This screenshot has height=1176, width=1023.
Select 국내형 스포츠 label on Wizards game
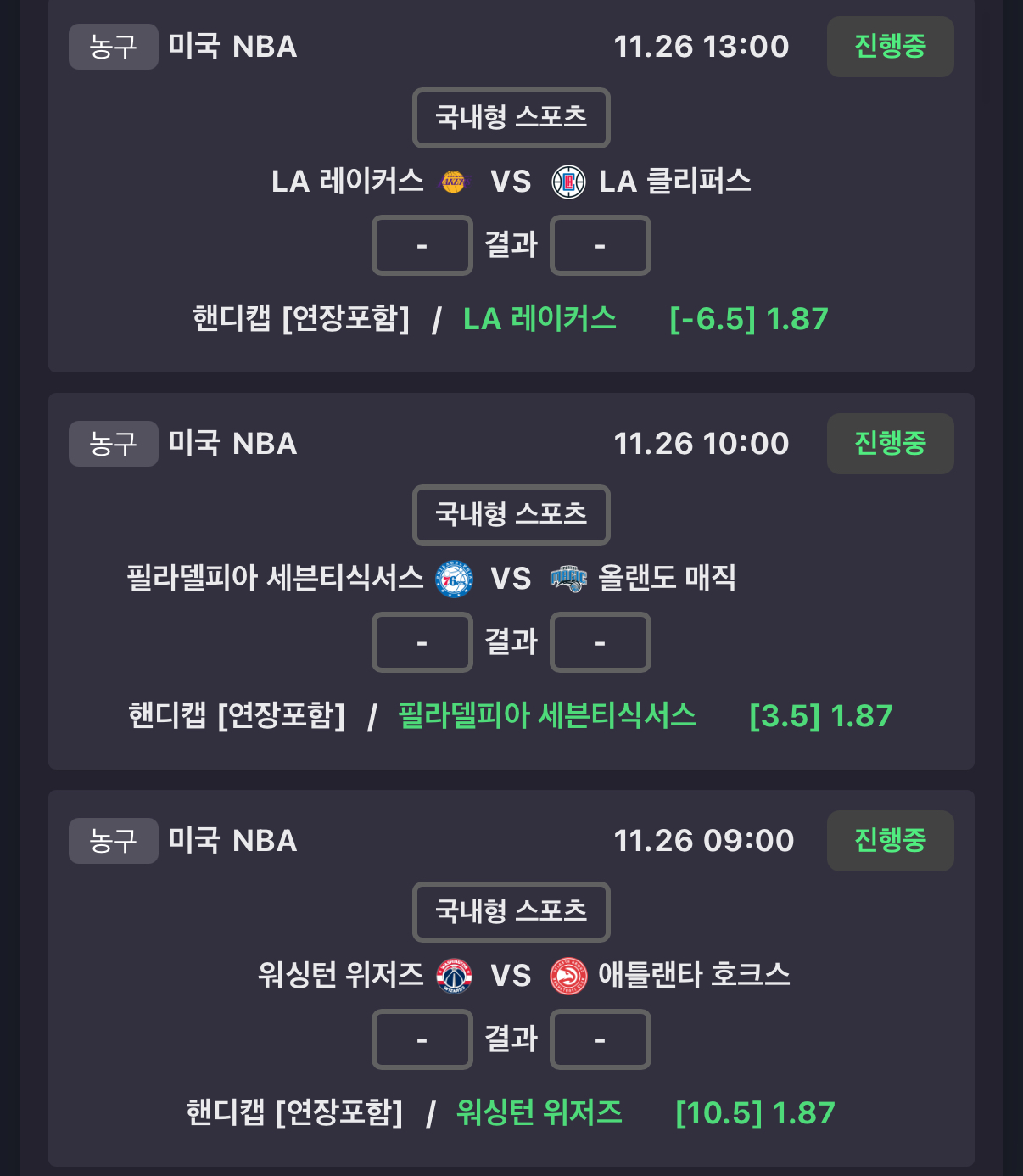[x=511, y=911]
